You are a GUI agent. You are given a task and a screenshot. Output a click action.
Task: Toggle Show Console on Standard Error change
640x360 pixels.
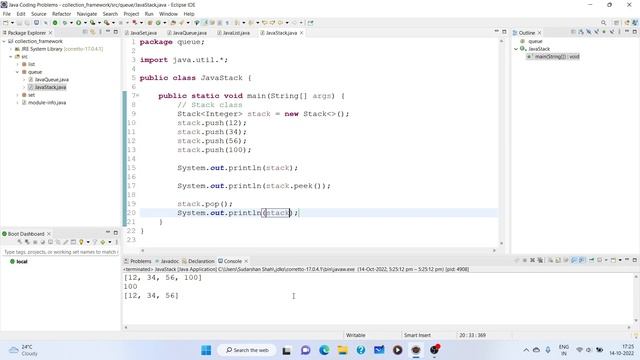pyautogui.click(x=582, y=260)
